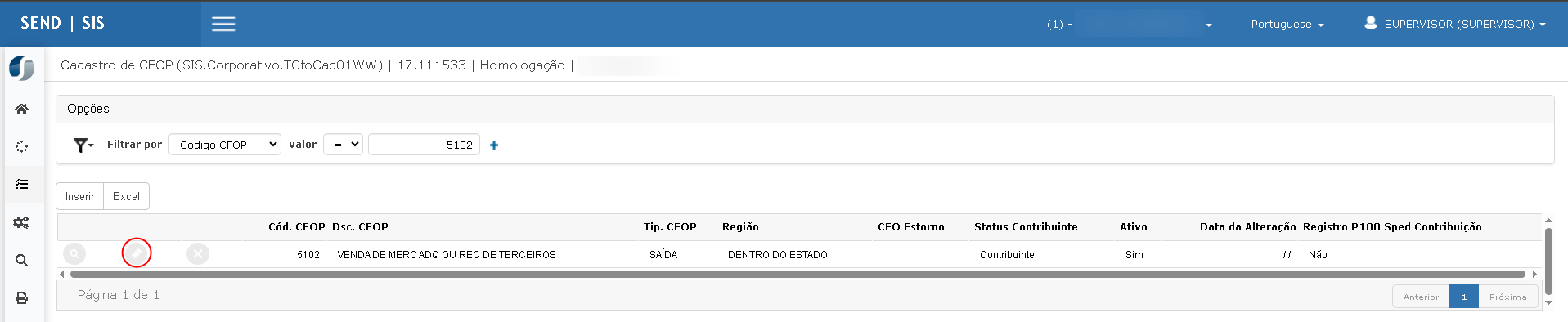Add another filter with plus icon

[494, 145]
